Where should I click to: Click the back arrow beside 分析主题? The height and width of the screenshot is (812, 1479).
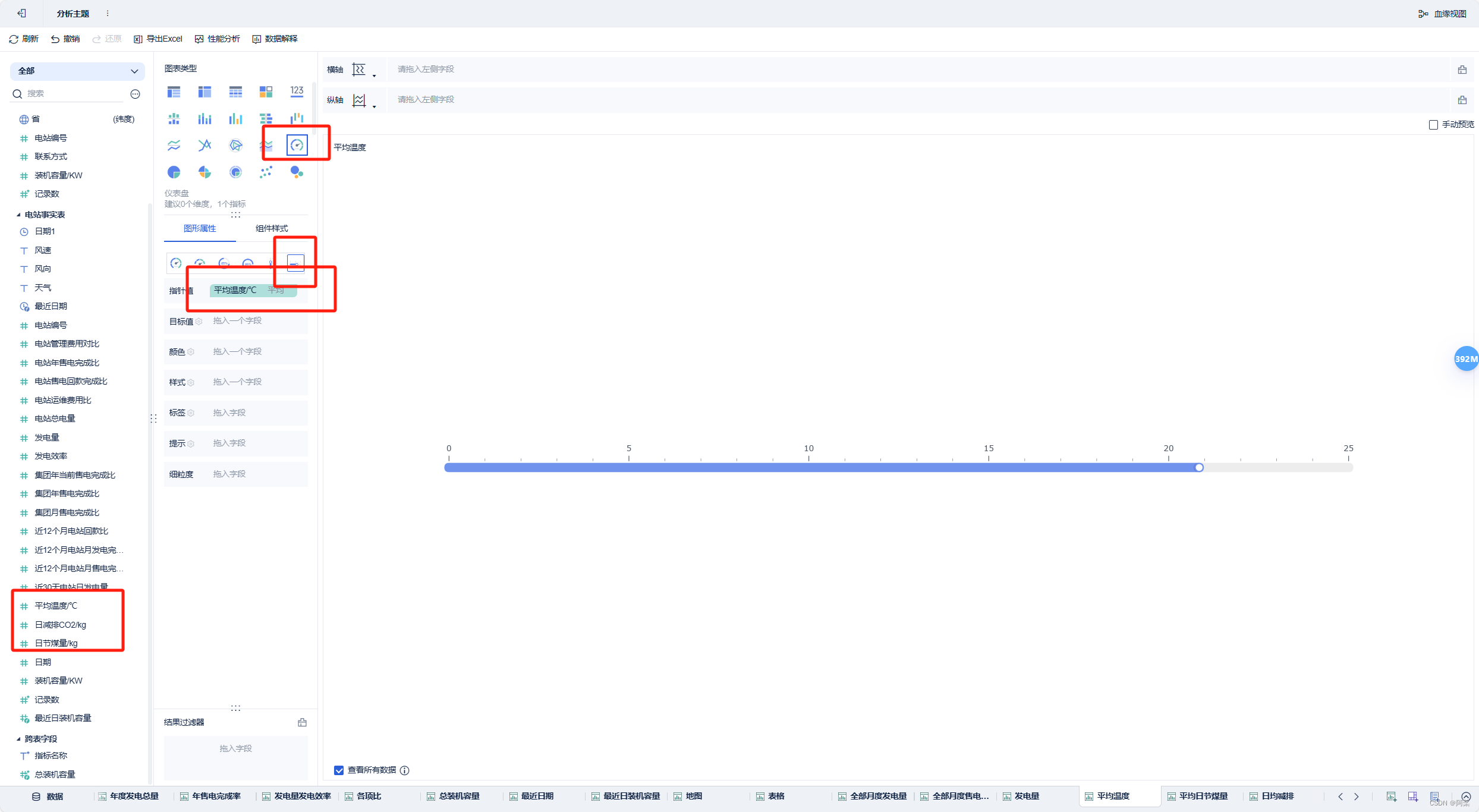click(21, 13)
